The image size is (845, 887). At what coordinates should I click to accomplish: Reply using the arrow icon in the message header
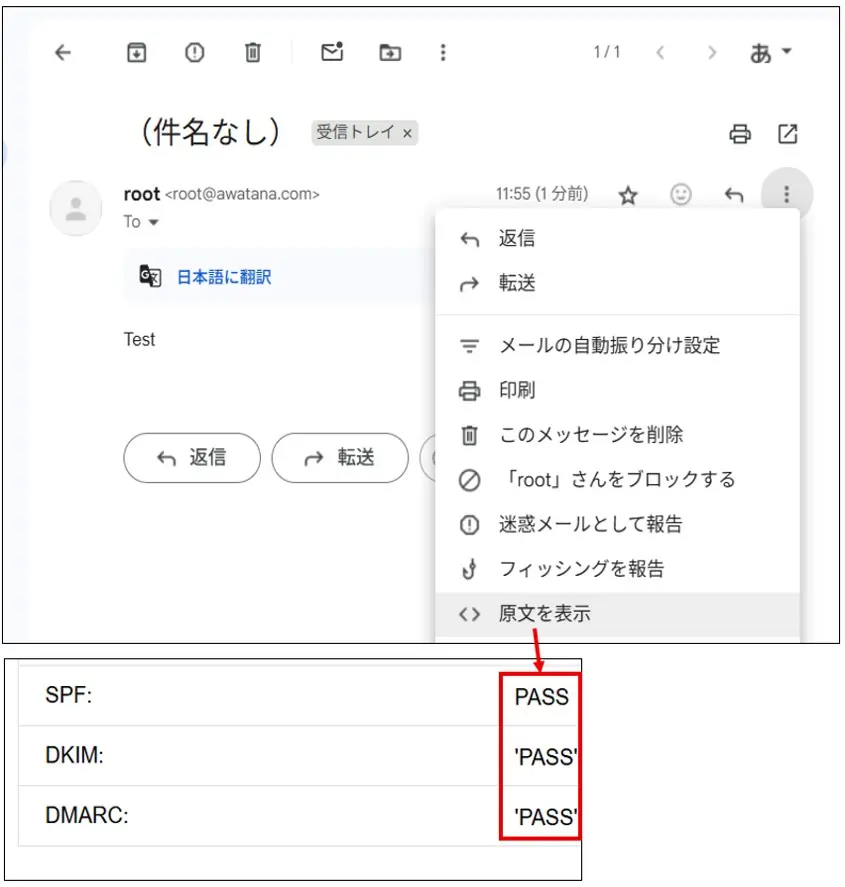(734, 195)
